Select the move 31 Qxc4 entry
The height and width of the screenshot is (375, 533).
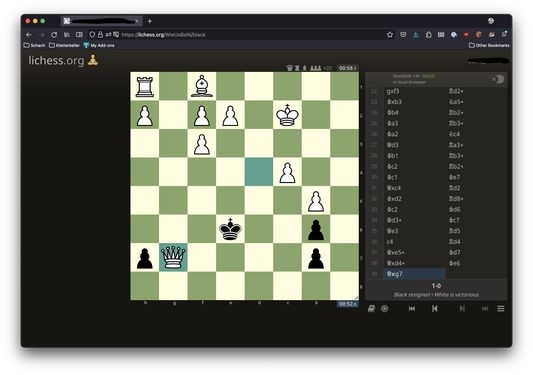coord(414,188)
